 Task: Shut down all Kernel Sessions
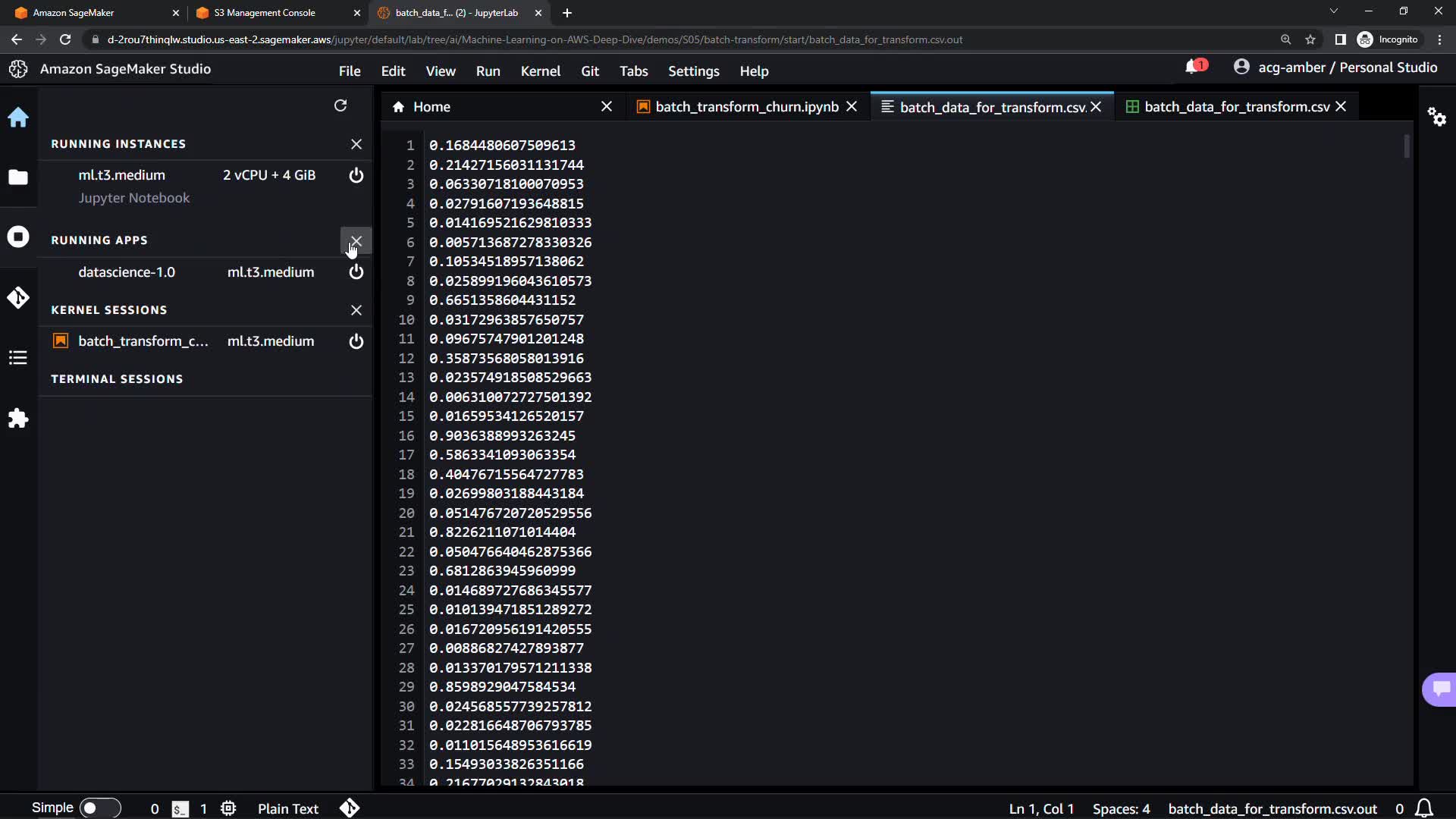[356, 310]
